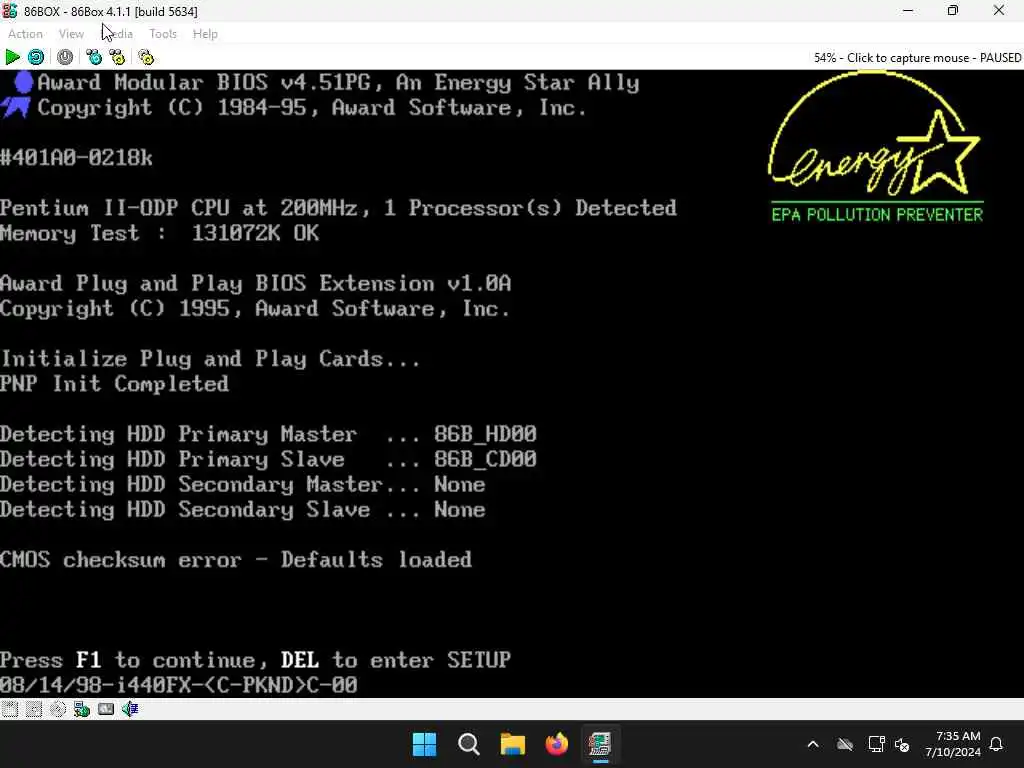1024x768 pixels.
Task: Click the hard disk icon in the status bar
Action: click(x=34, y=709)
